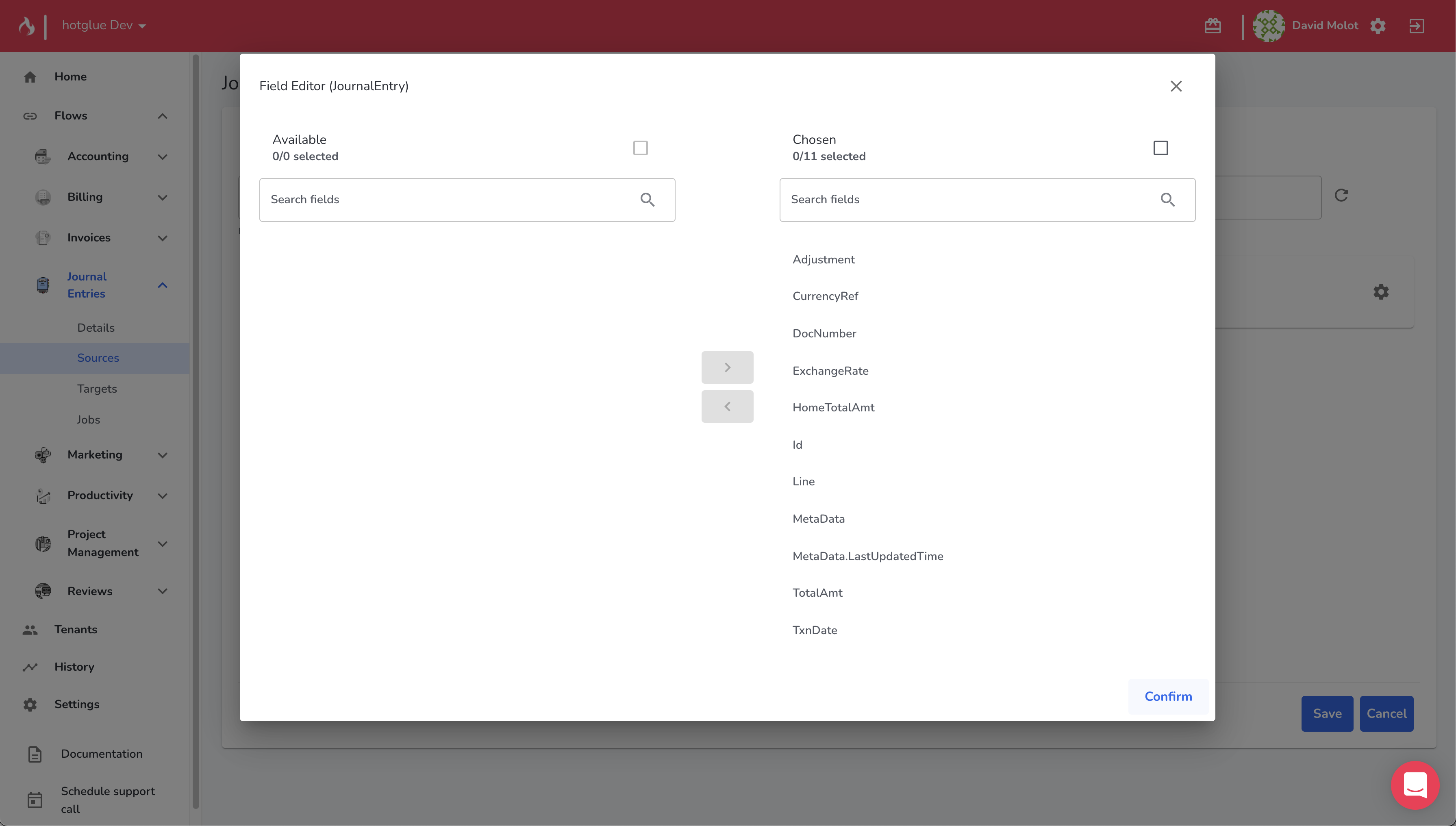Click the logout icon in top bar
The height and width of the screenshot is (826, 1456).
click(x=1416, y=26)
